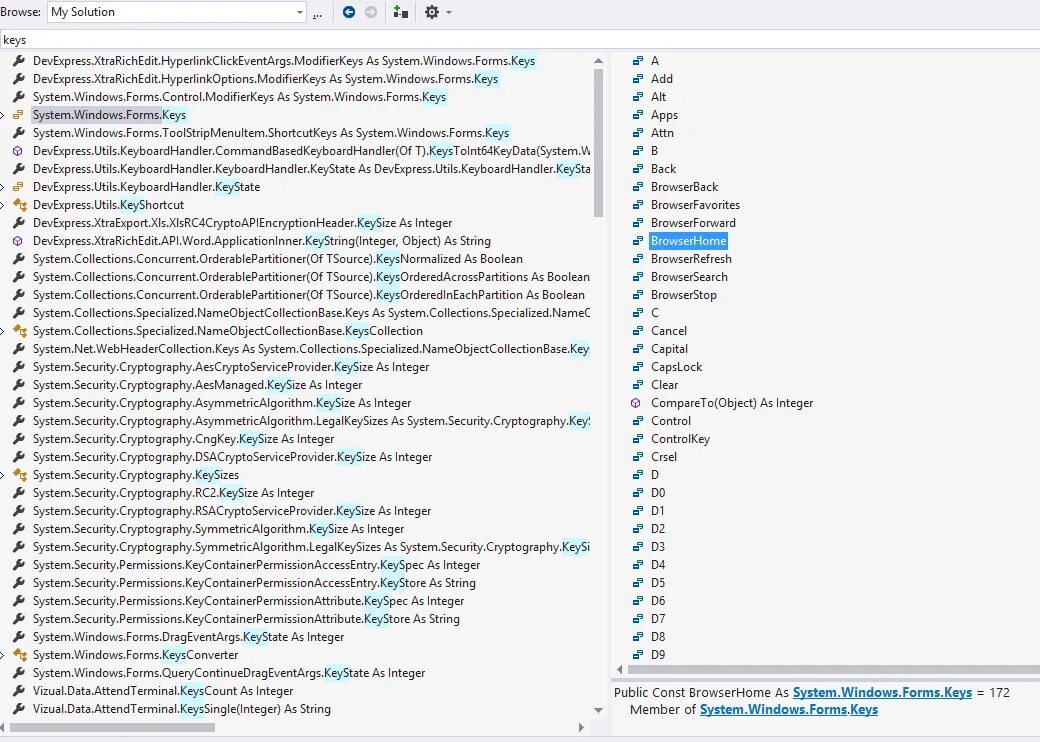Open the dropdown arrow beside the settings gear
Image resolution: width=1040 pixels, height=742 pixels.
(449, 13)
